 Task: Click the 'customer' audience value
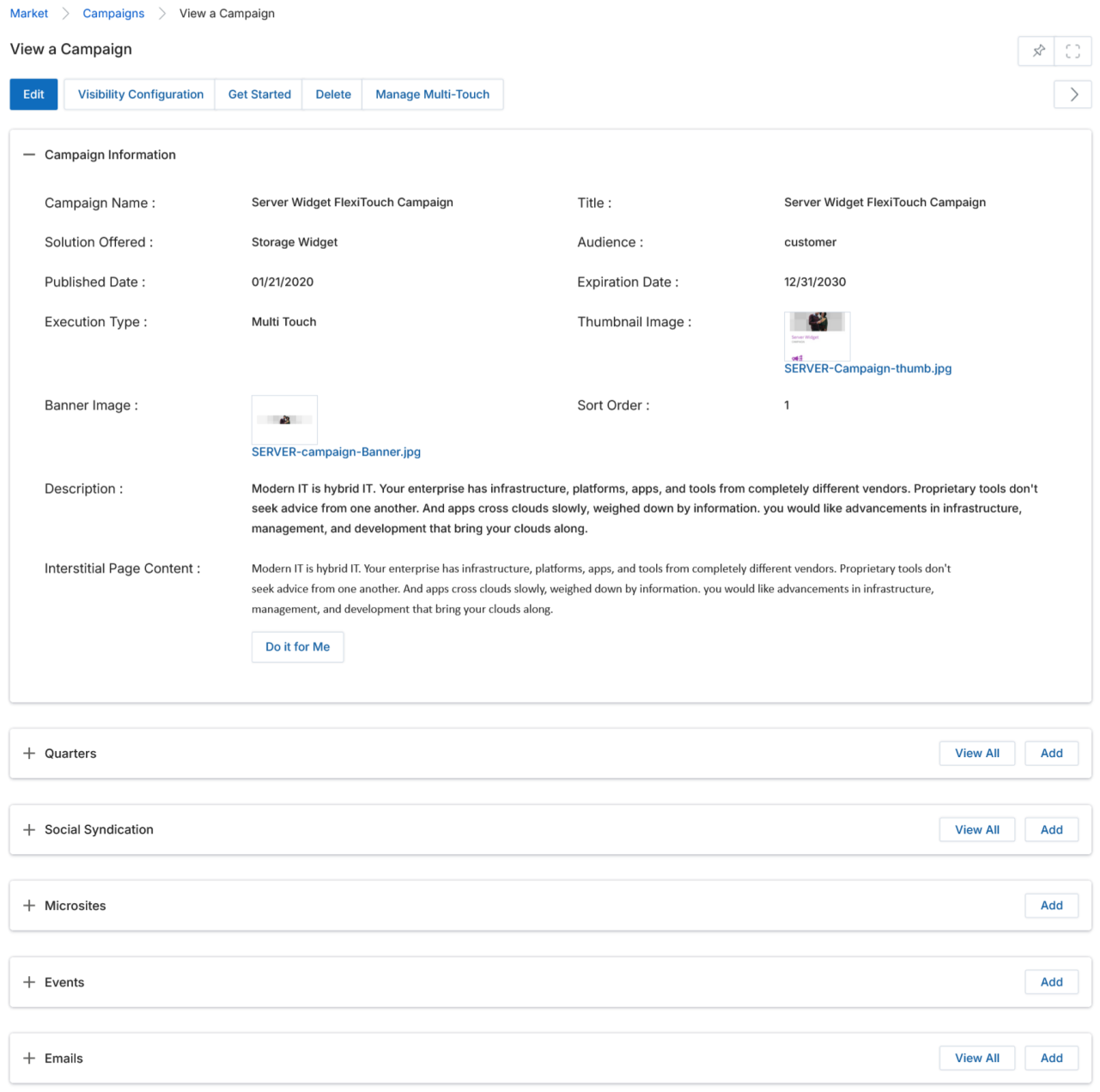pyautogui.click(x=810, y=242)
